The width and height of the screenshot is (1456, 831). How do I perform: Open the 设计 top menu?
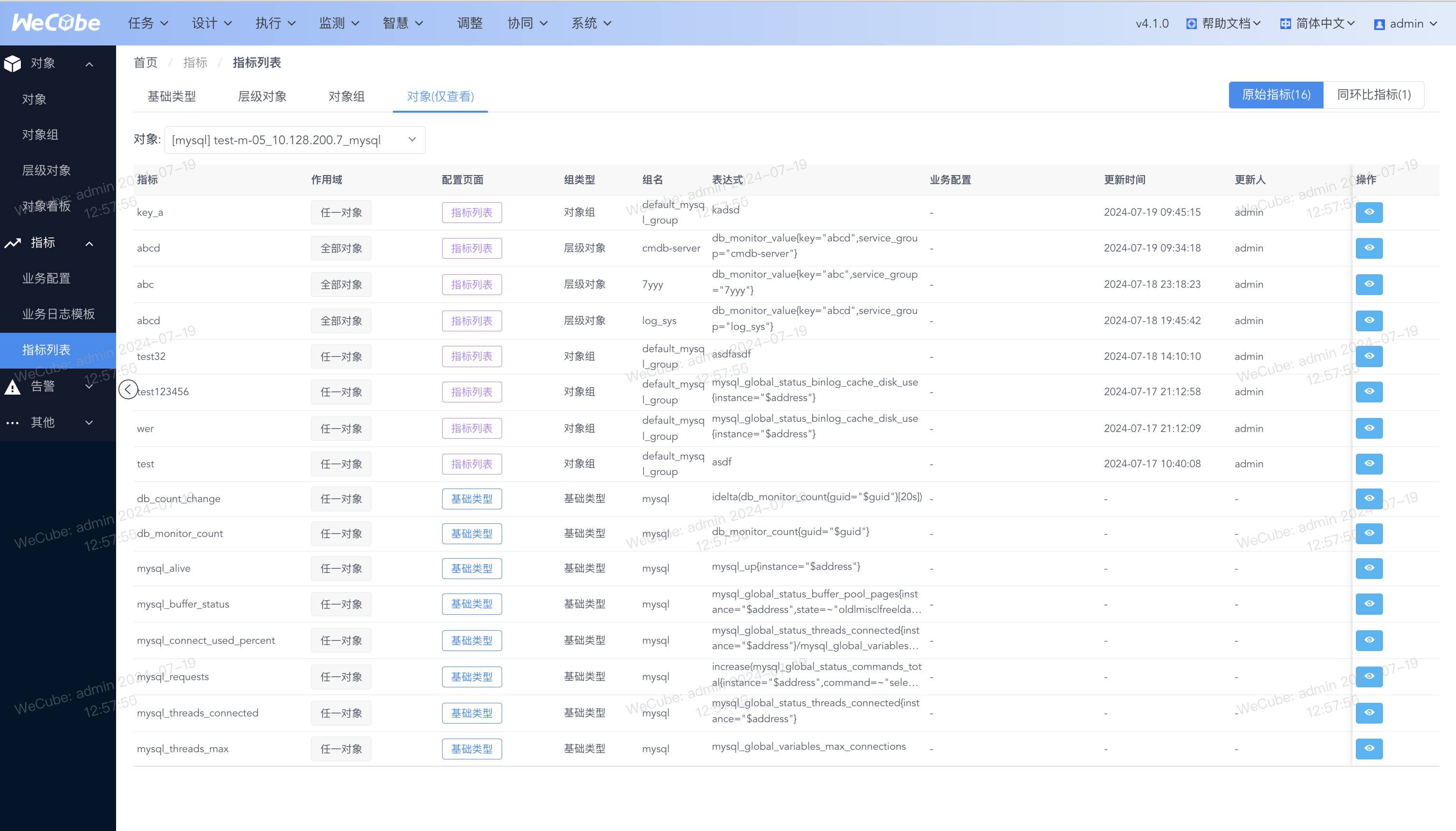click(x=212, y=23)
